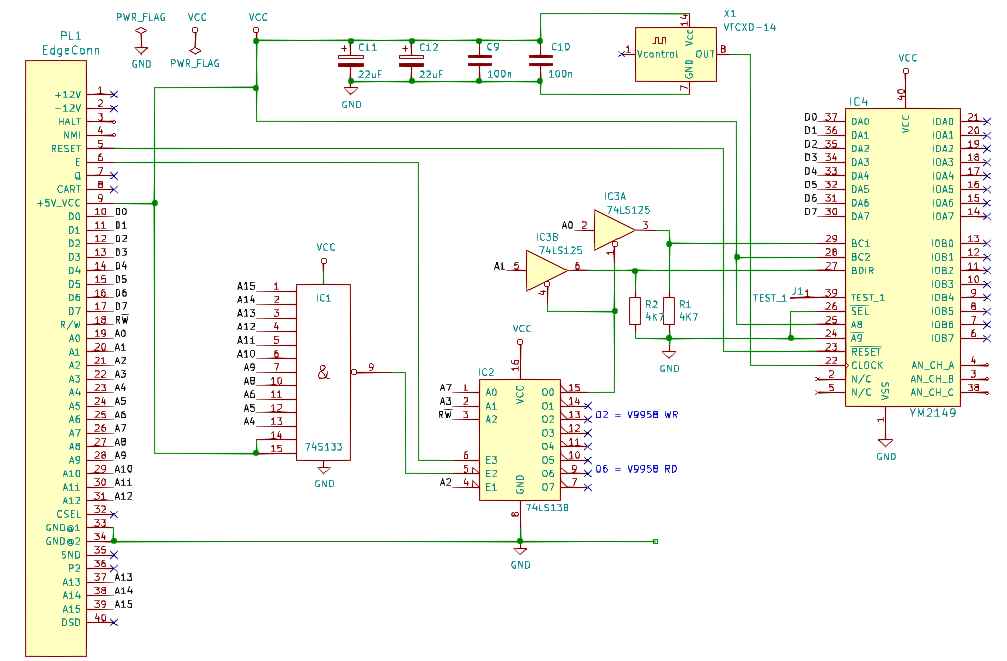
Task: Click the VCC power symbol above IC2 pin 16
Action: pyautogui.click(x=520, y=342)
